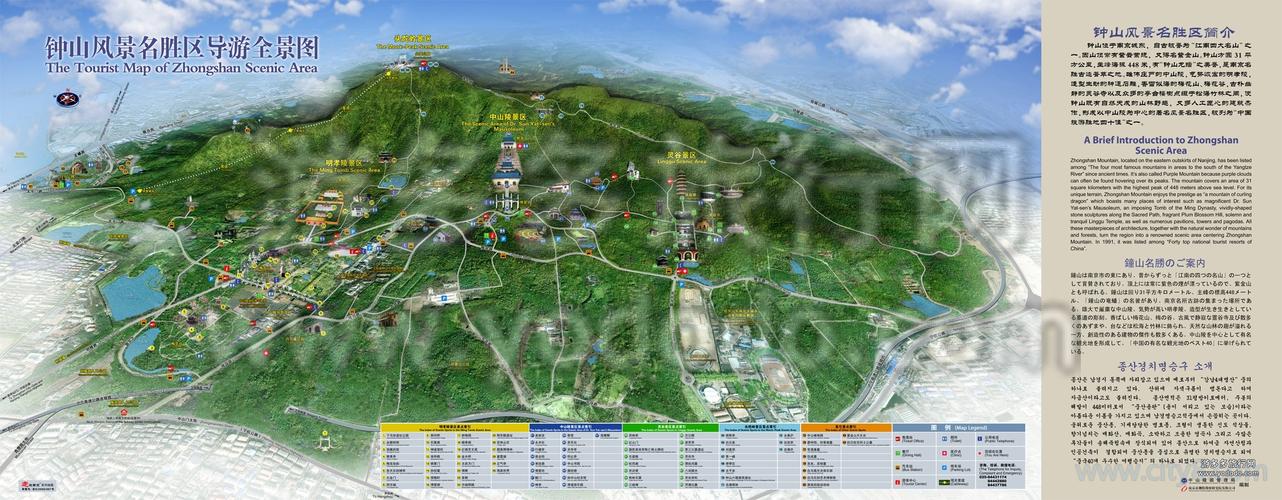The width and height of the screenshot is (1282, 500).
Task: Click the Clinic legend icon
Action: point(943,453)
